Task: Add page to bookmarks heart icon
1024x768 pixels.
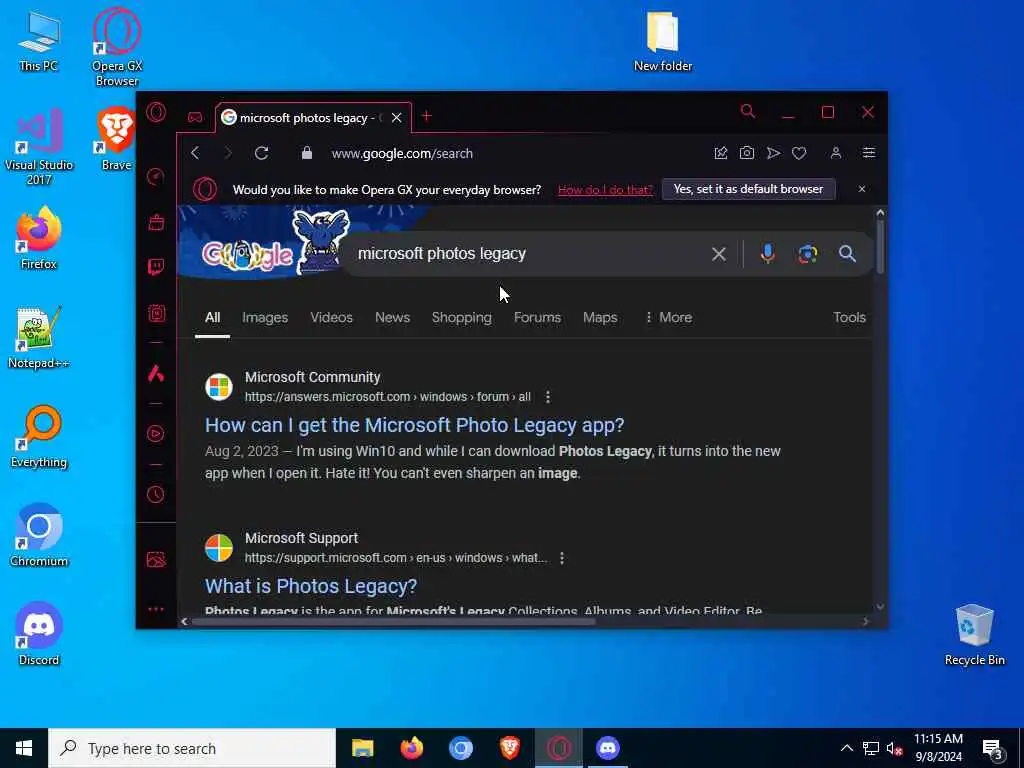Action: (799, 153)
